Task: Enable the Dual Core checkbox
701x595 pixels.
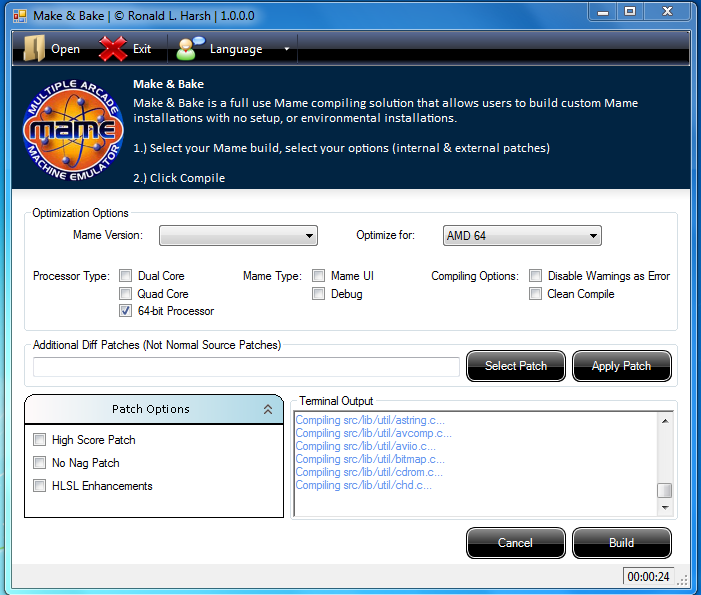Action: coord(126,275)
